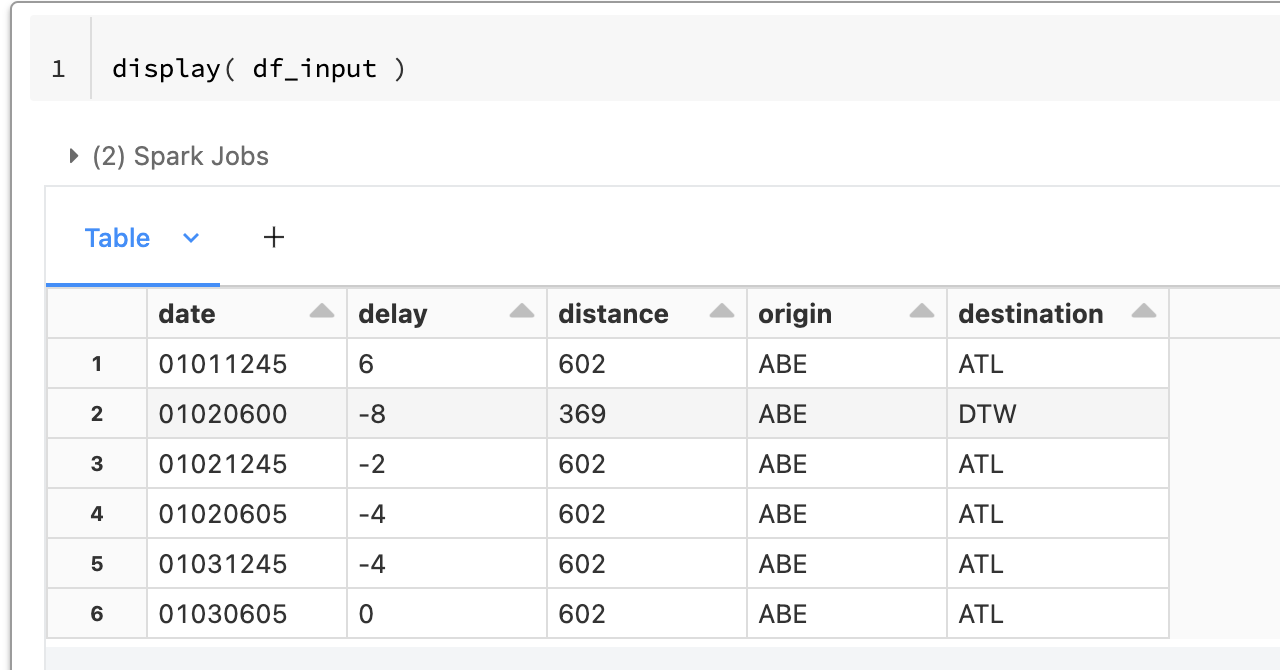Sort by the distance column arrow

[722, 312]
